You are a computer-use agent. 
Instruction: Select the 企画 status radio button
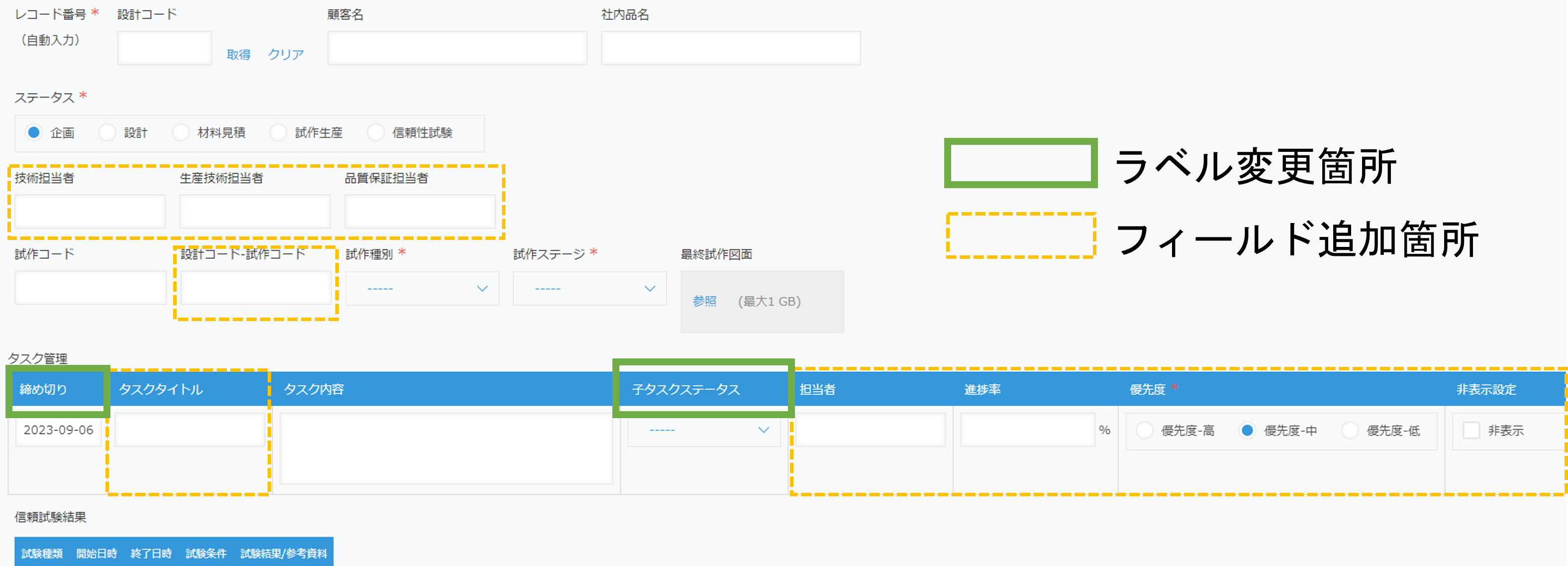[34, 132]
